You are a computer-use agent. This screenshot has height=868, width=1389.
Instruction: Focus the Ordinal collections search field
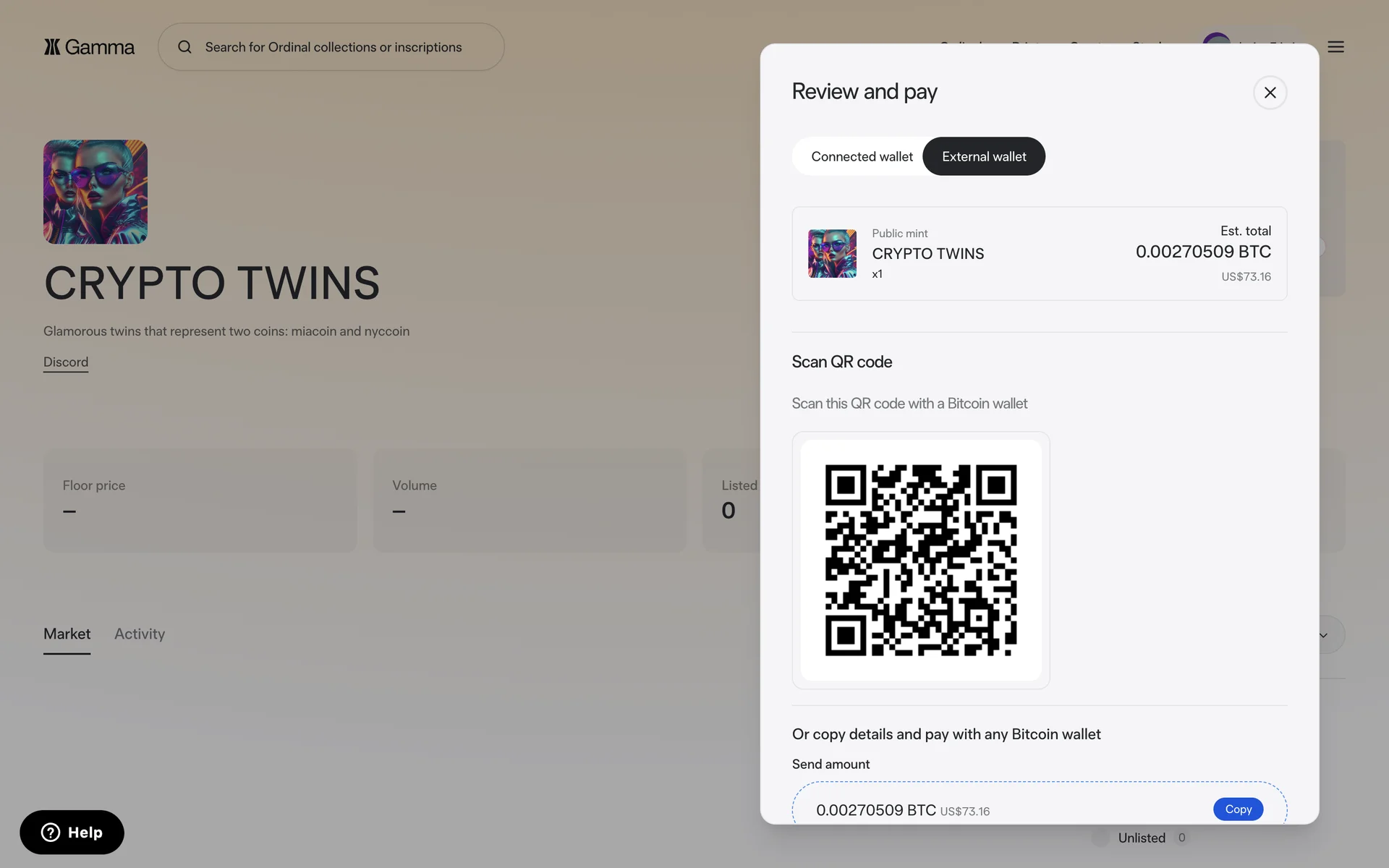click(331, 47)
